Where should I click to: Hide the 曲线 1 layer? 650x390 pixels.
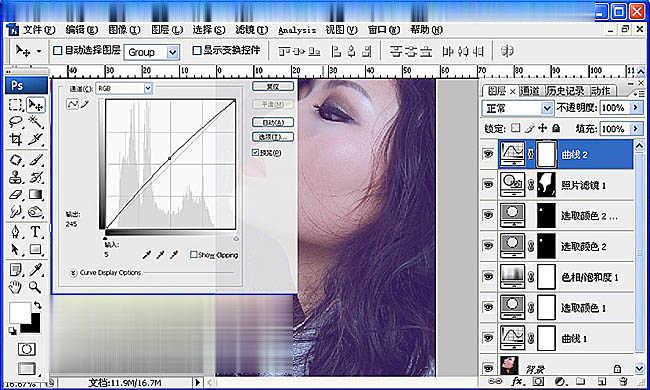pyautogui.click(x=489, y=338)
